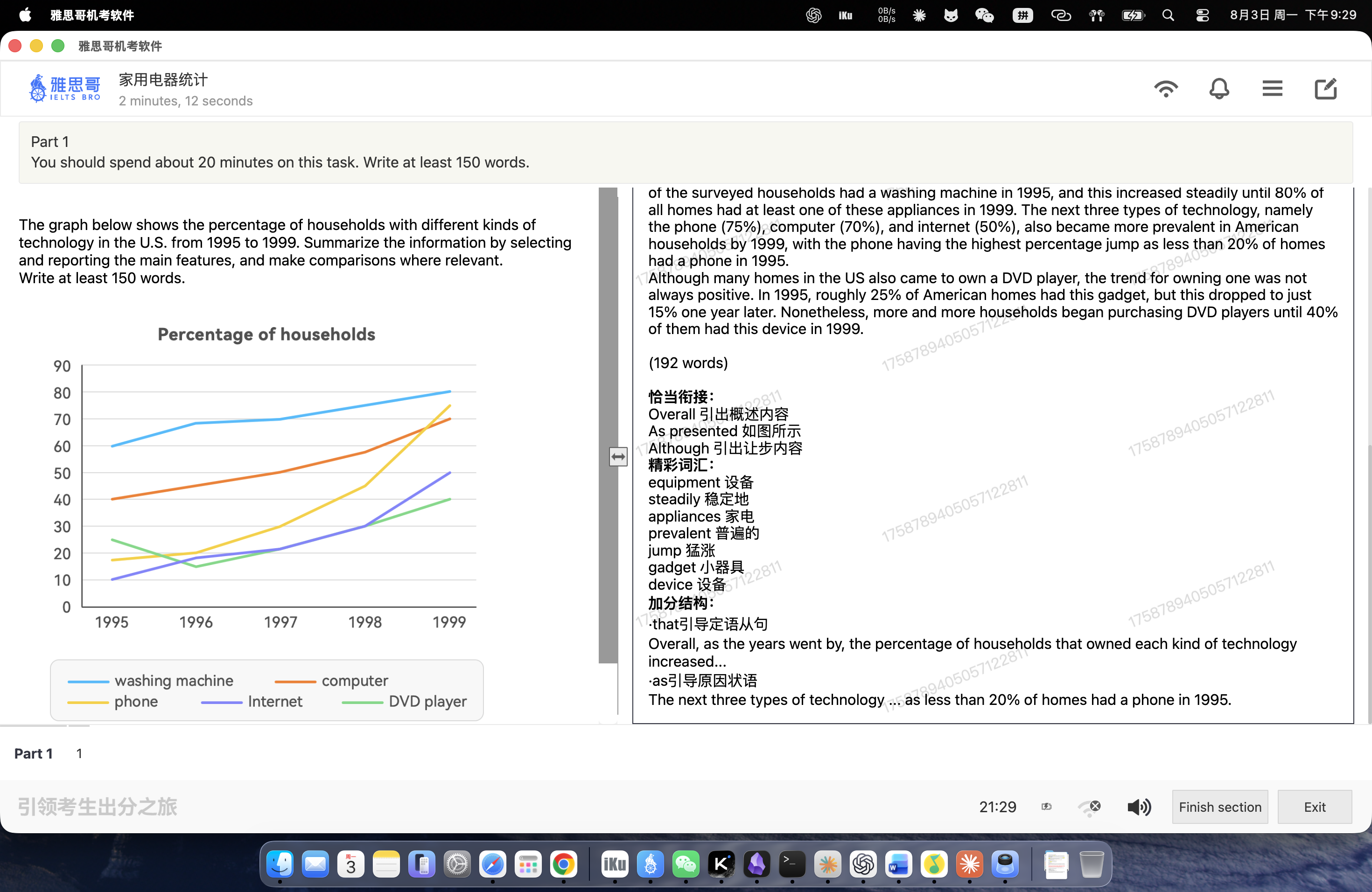Open Control Center in menu bar
The image size is (1372, 892).
(x=1202, y=15)
